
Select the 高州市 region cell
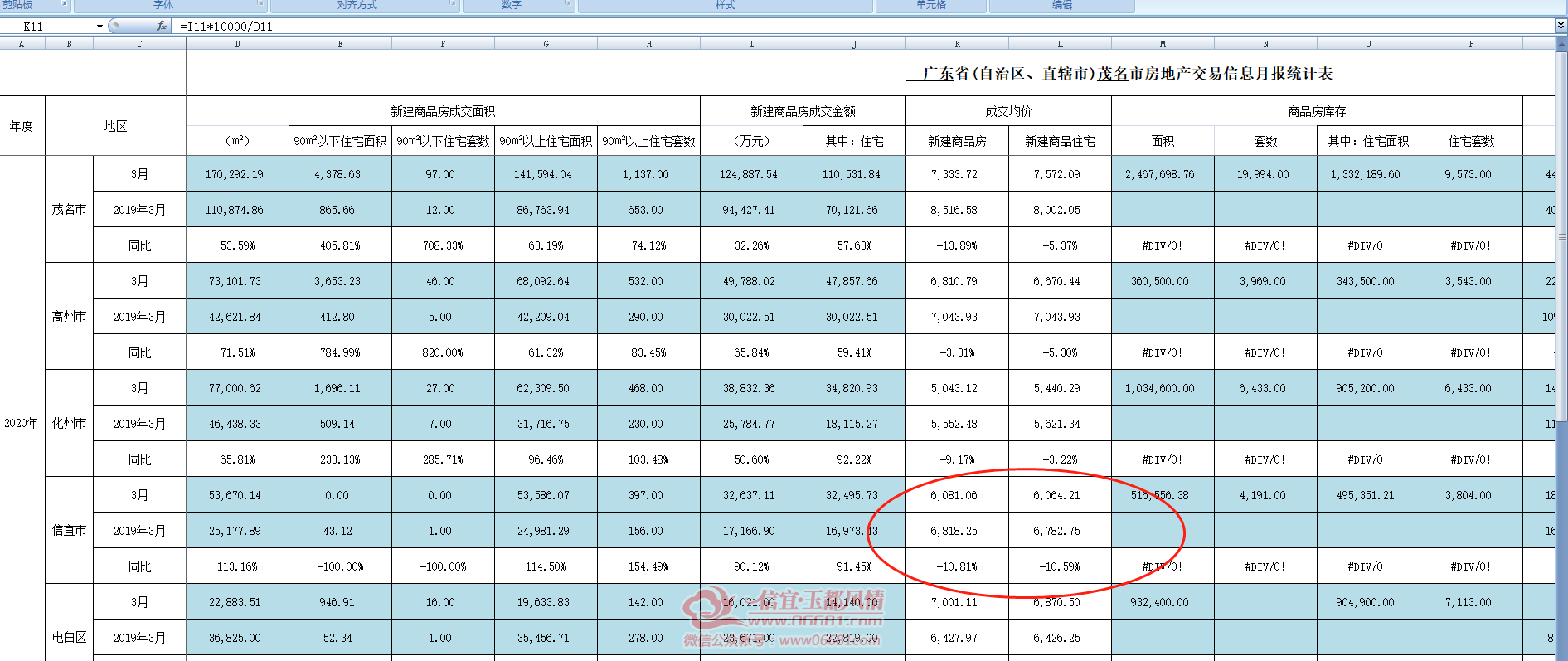(x=70, y=317)
